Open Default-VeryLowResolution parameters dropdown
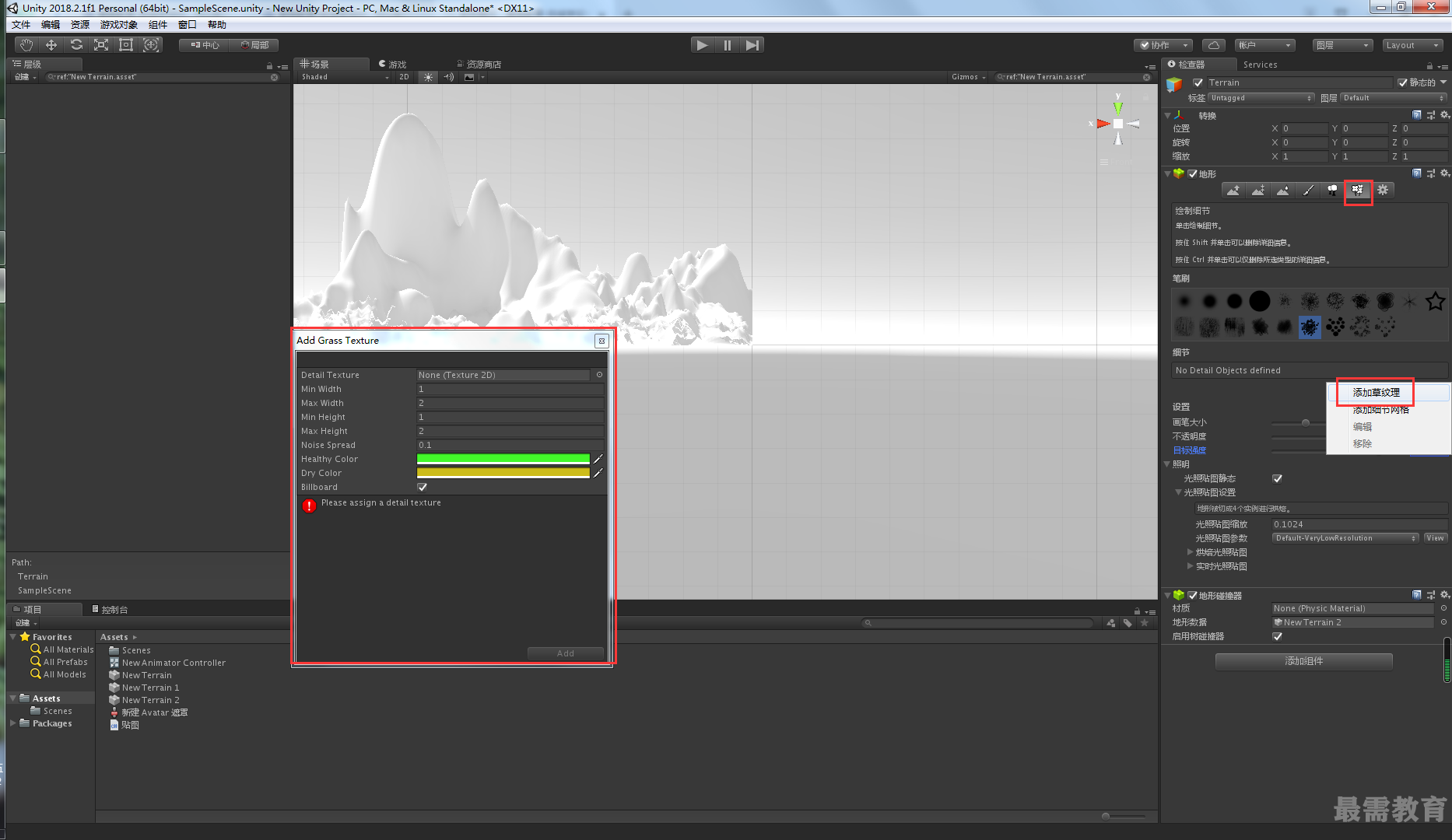1452x840 pixels. (1346, 538)
